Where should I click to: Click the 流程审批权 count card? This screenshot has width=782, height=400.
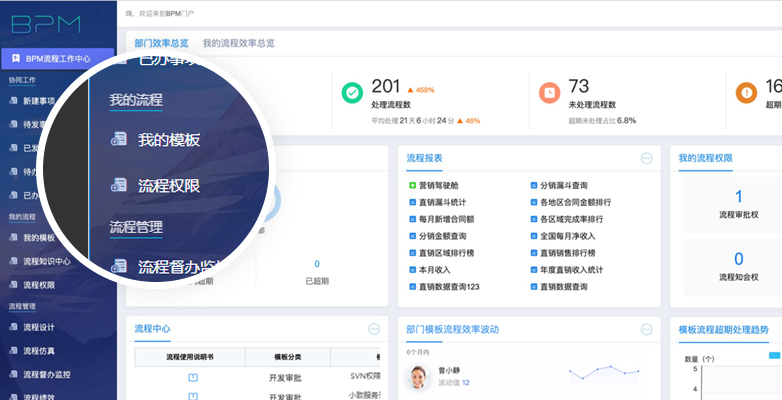click(x=738, y=204)
